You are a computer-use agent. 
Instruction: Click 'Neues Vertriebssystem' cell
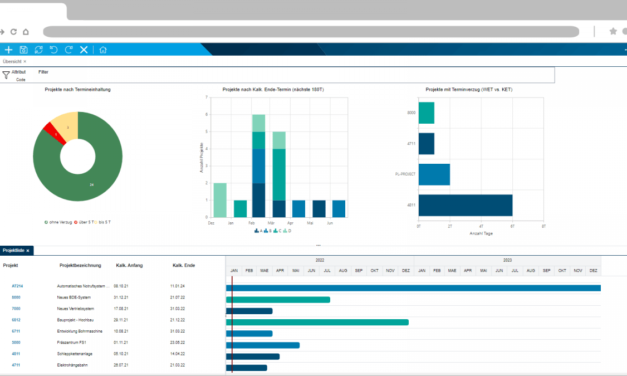[x=75, y=308]
